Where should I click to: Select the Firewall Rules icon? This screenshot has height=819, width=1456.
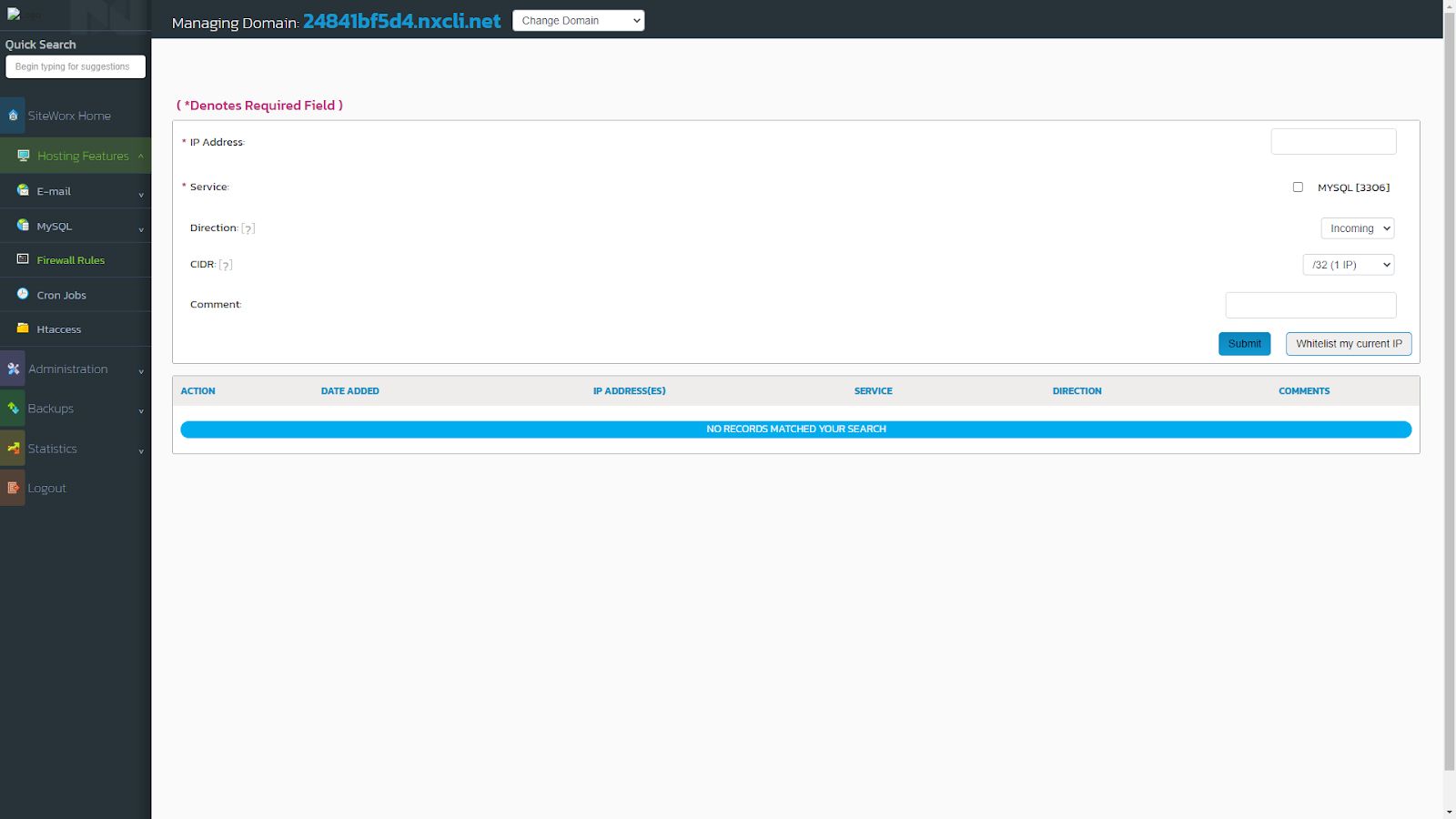click(x=22, y=259)
